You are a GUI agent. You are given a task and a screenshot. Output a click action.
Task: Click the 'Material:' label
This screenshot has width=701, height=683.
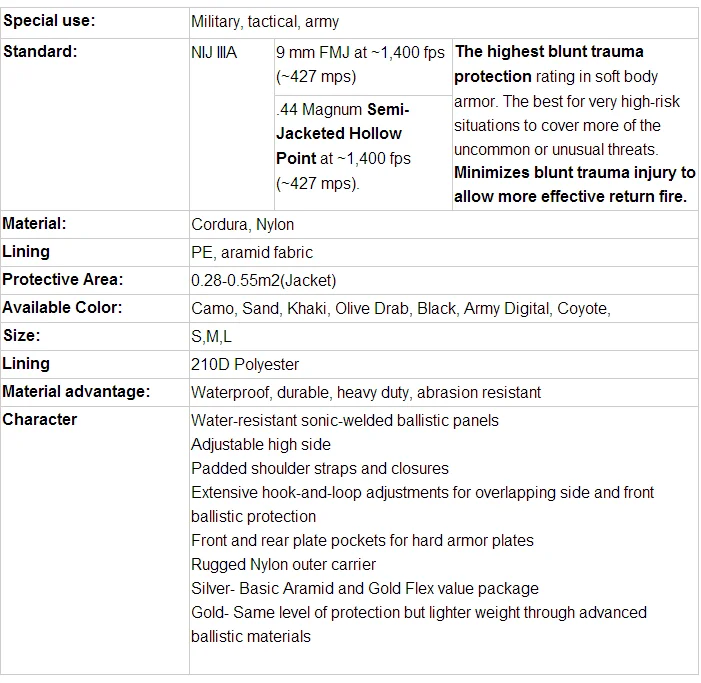point(34,223)
